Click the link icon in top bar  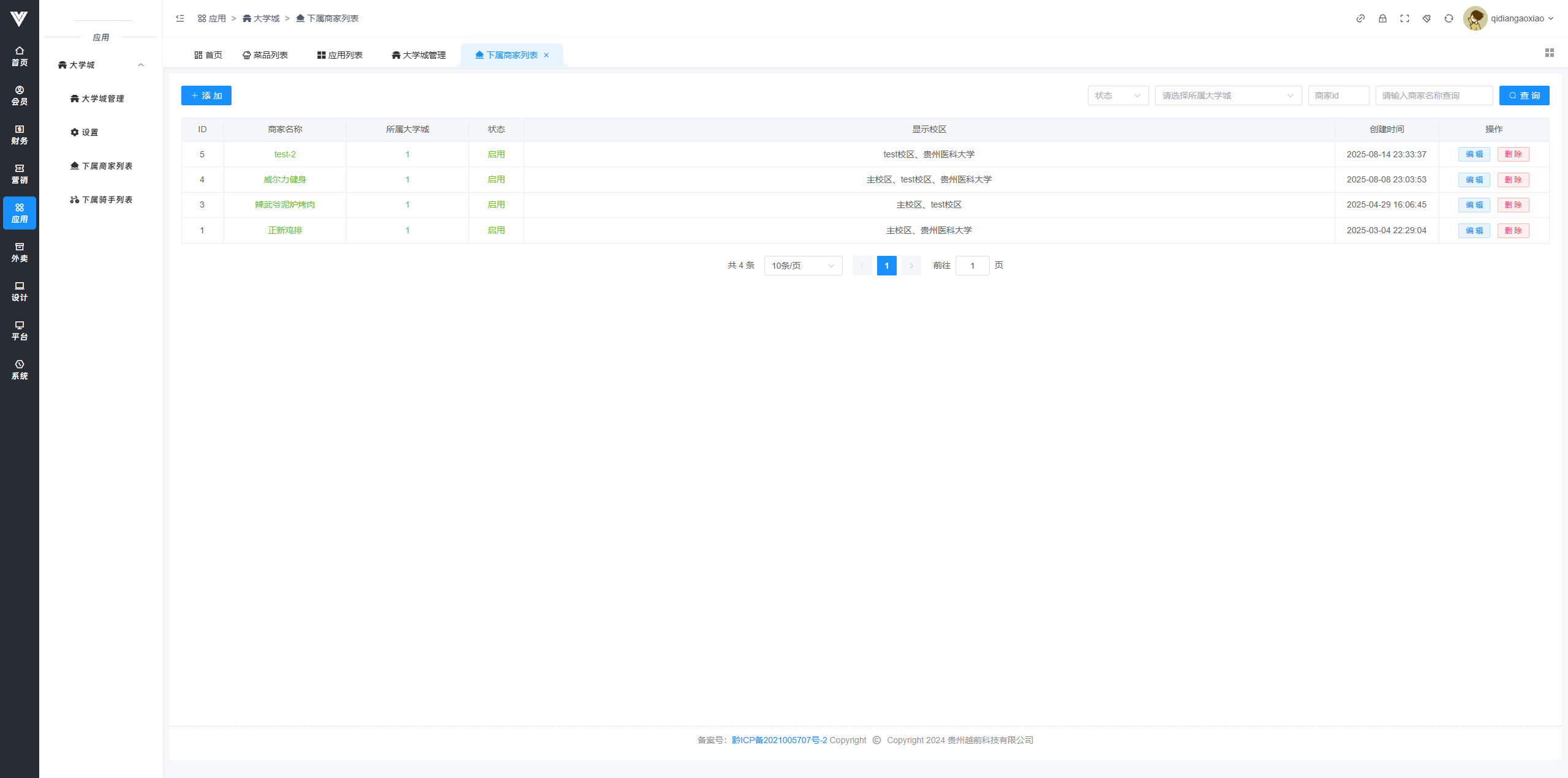(x=1360, y=18)
